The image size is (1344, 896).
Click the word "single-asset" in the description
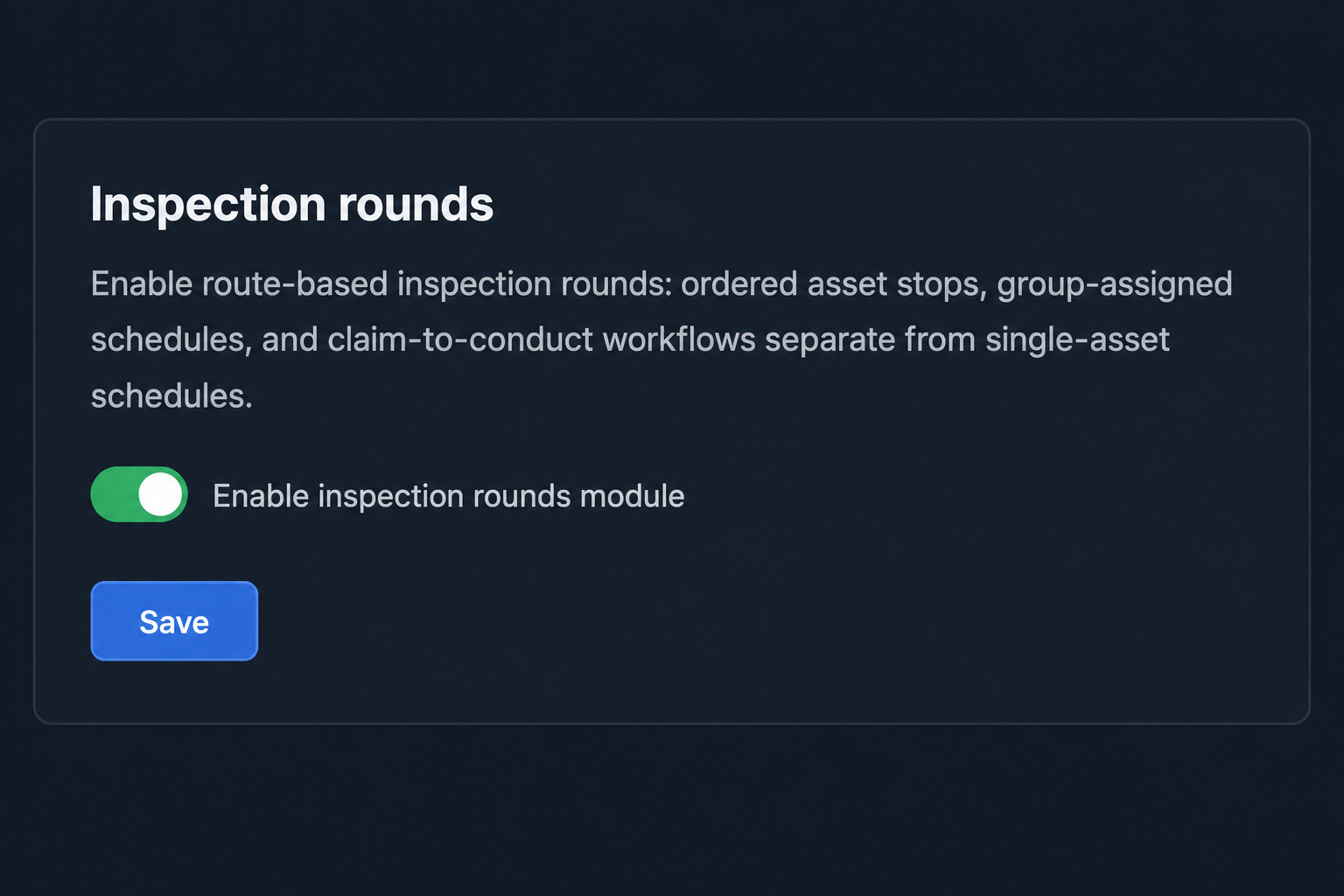1077,340
